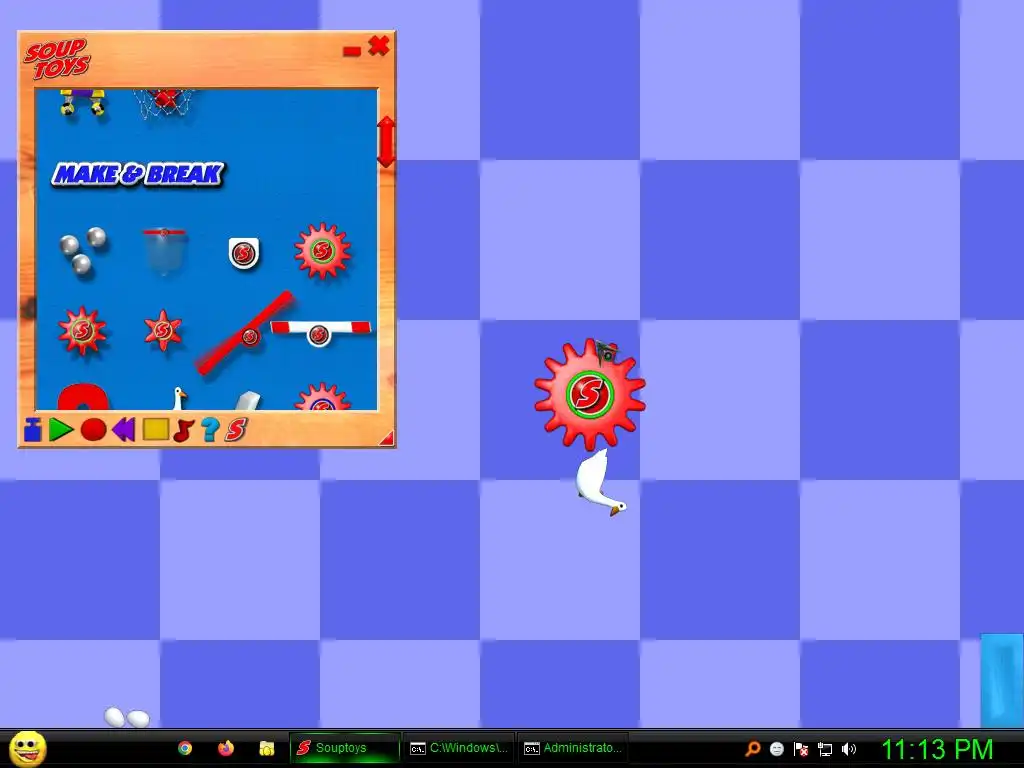1024x768 pixels.
Task: Open the yellow smiley start button
Action: 28,749
